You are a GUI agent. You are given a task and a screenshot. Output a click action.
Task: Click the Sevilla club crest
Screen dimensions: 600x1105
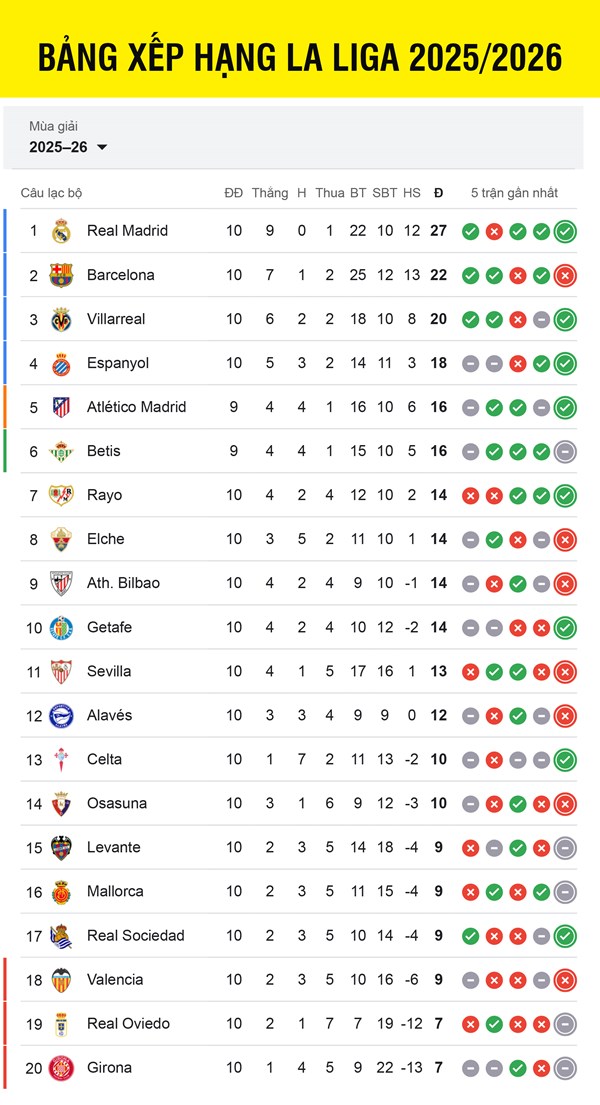[x=61, y=671]
